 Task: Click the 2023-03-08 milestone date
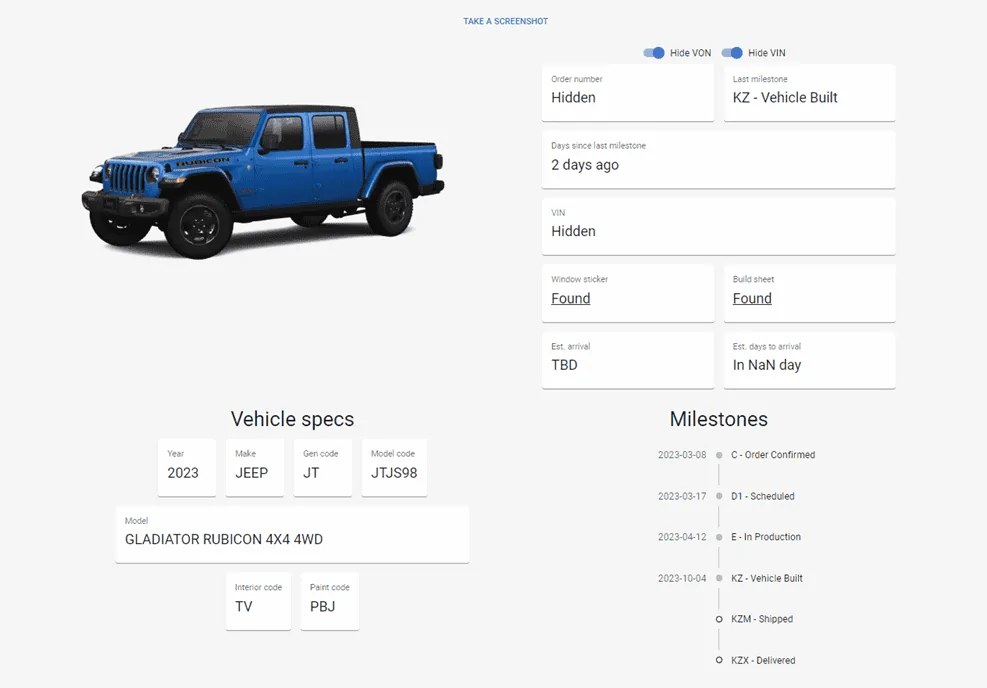point(682,455)
